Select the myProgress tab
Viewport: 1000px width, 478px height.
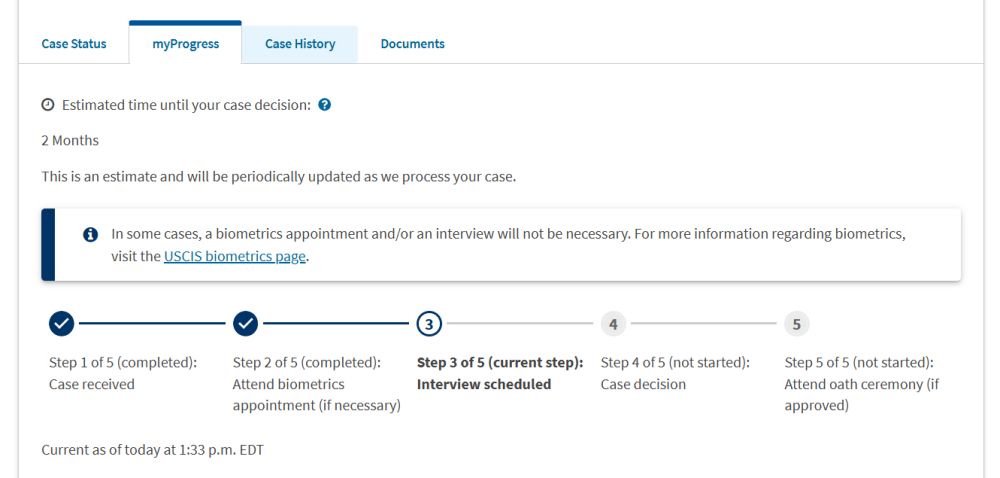click(x=186, y=44)
